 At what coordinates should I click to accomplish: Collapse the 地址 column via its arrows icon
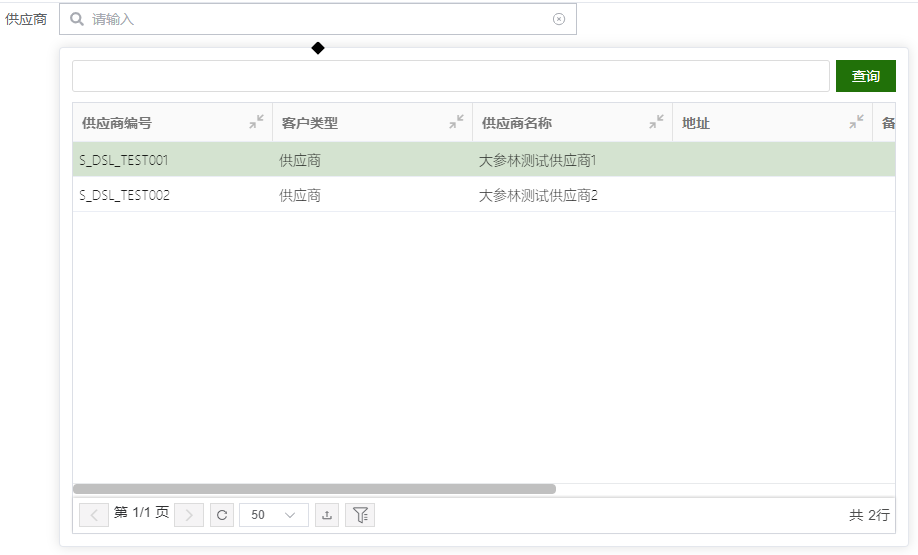[x=857, y=122]
